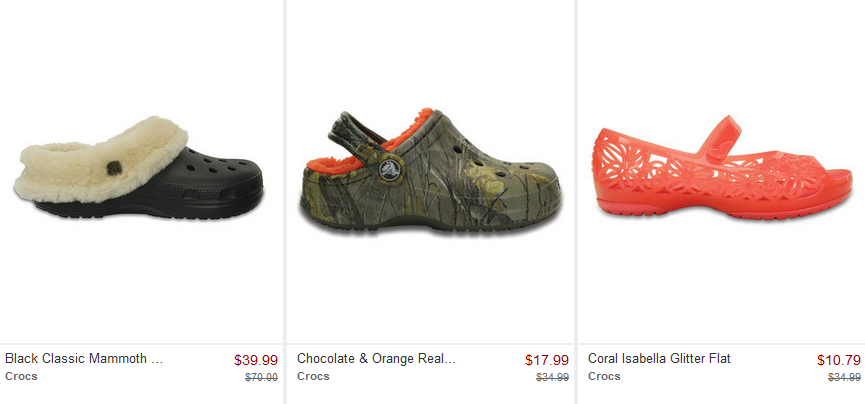Open the camouflage Realtree clog product image
865x404 pixels.
point(430,170)
